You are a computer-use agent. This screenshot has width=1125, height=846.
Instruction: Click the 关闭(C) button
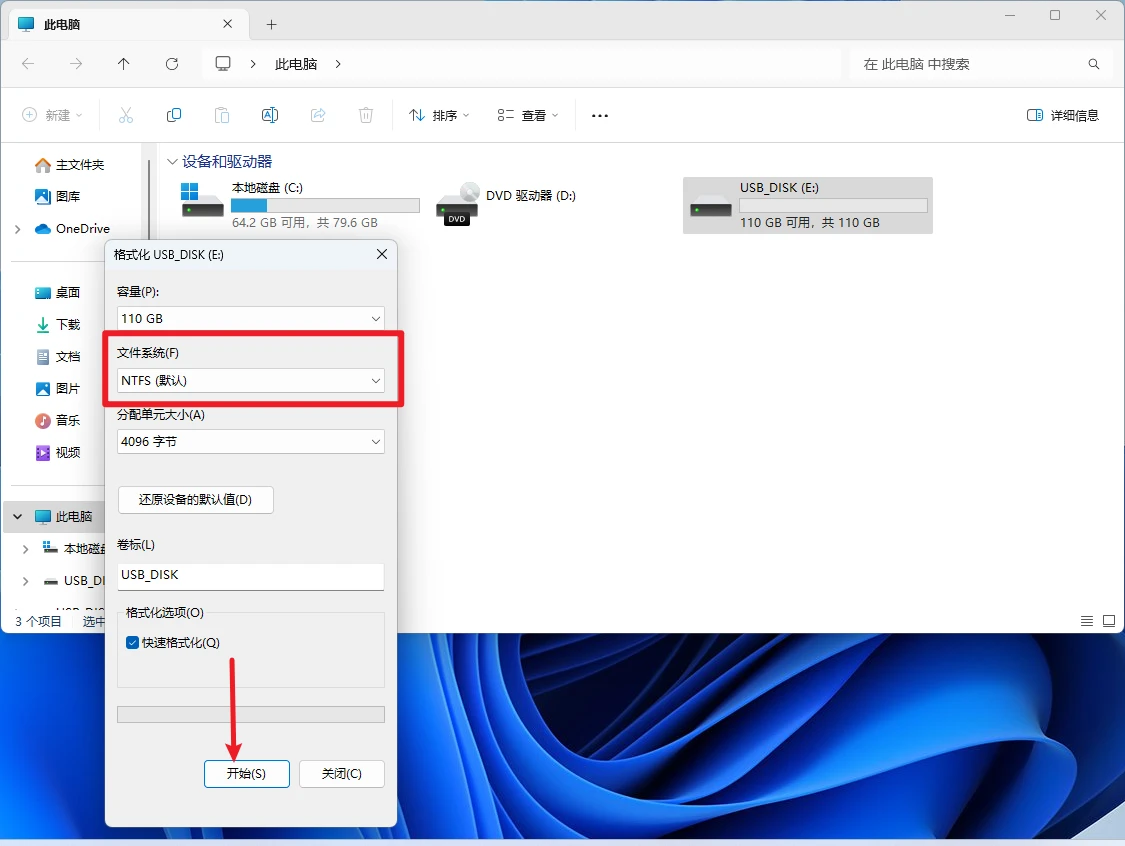point(342,774)
